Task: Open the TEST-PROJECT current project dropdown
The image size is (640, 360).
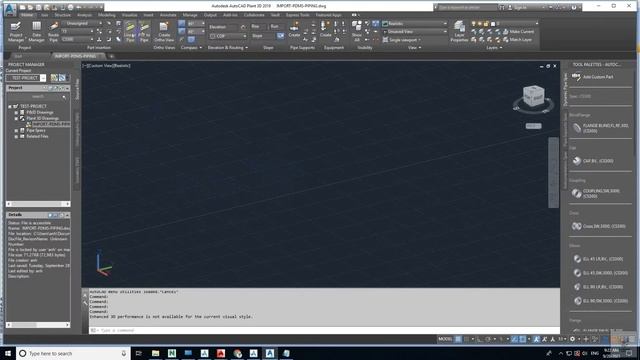Action: (27, 78)
